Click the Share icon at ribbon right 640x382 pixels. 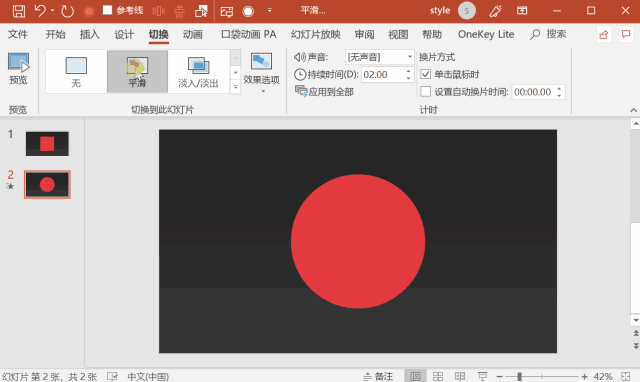(x=604, y=35)
